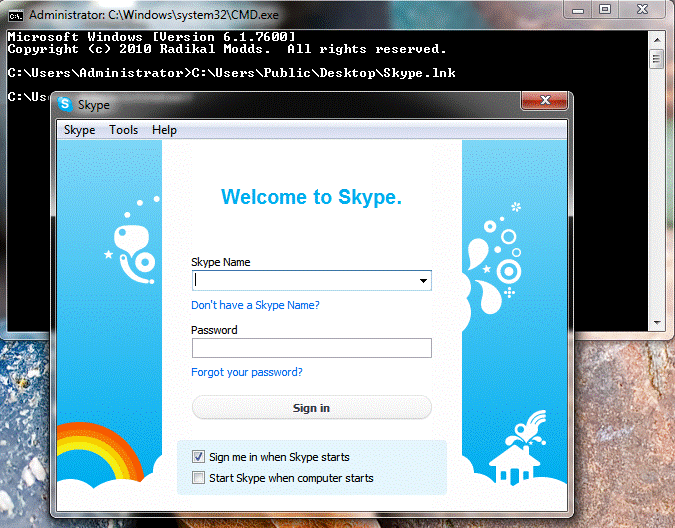The image size is (675, 528).
Task: Minimize the CMD.exe command prompt window
Action: (579, 9)
